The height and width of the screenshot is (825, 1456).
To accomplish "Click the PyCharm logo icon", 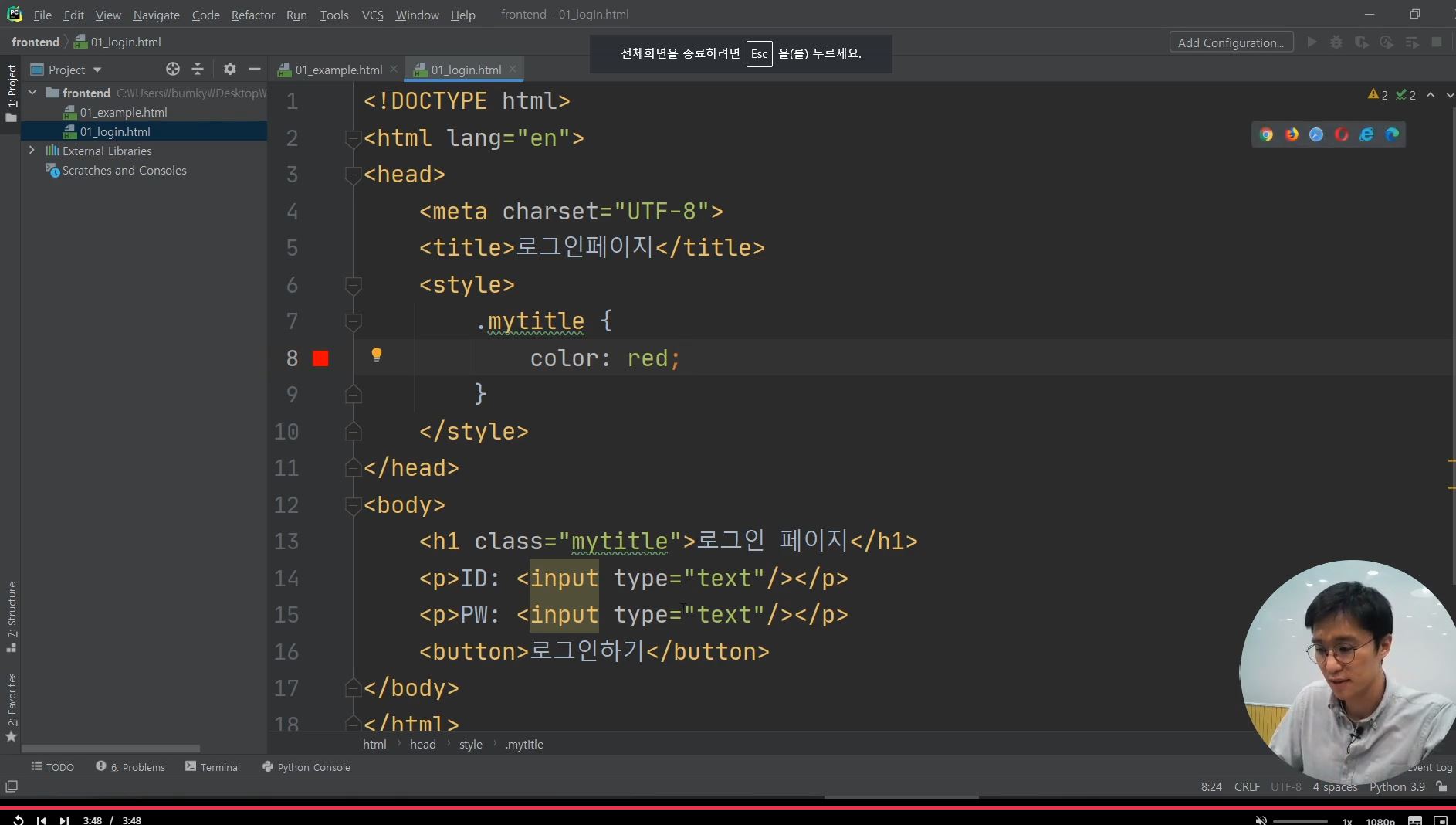I will click(x=14, y=14).
